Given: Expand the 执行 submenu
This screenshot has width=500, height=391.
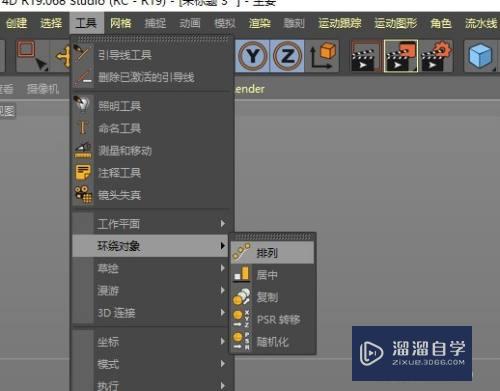Looking at the screenshot, I should 151,385.
